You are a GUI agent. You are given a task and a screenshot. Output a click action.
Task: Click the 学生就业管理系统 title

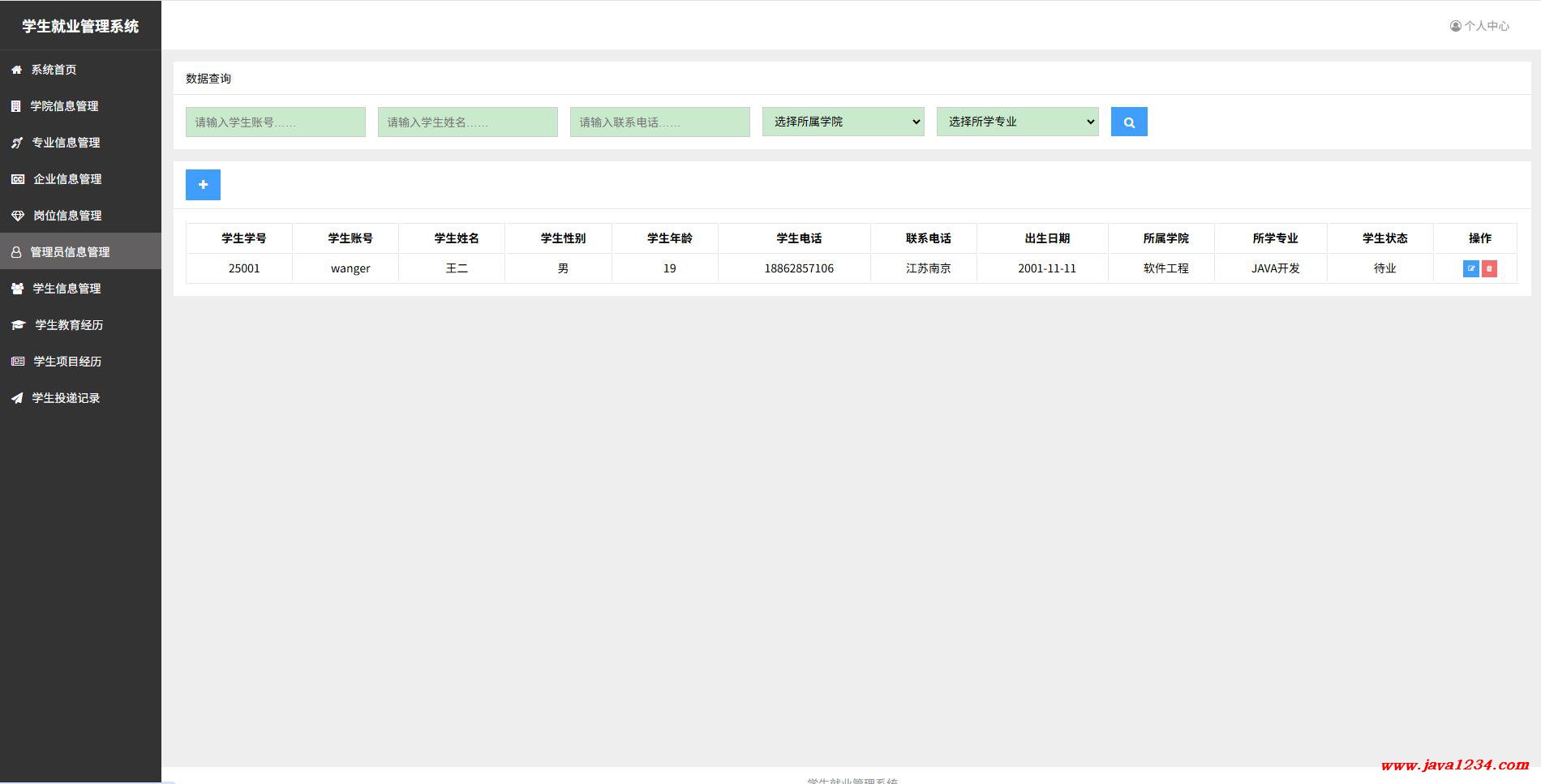[80, 26]
